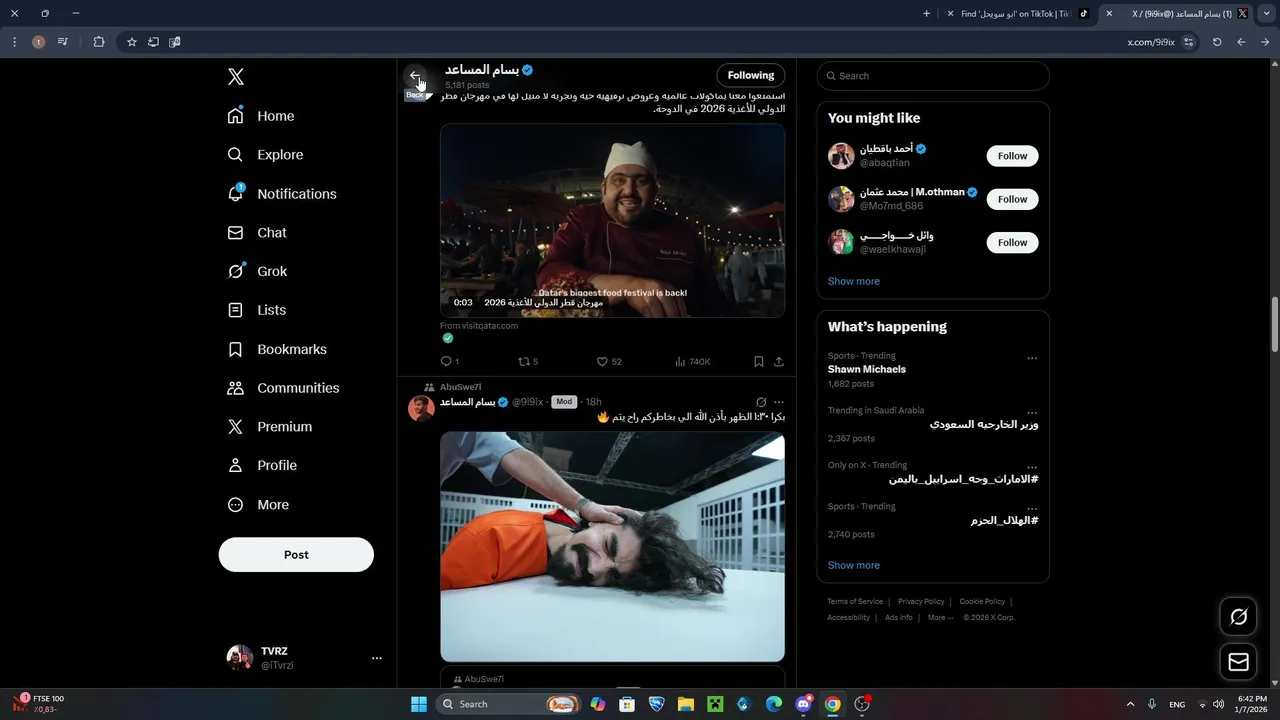Open Bookmarks in the sidebar
1280x720 pixels.
click(x=277, y=349)
